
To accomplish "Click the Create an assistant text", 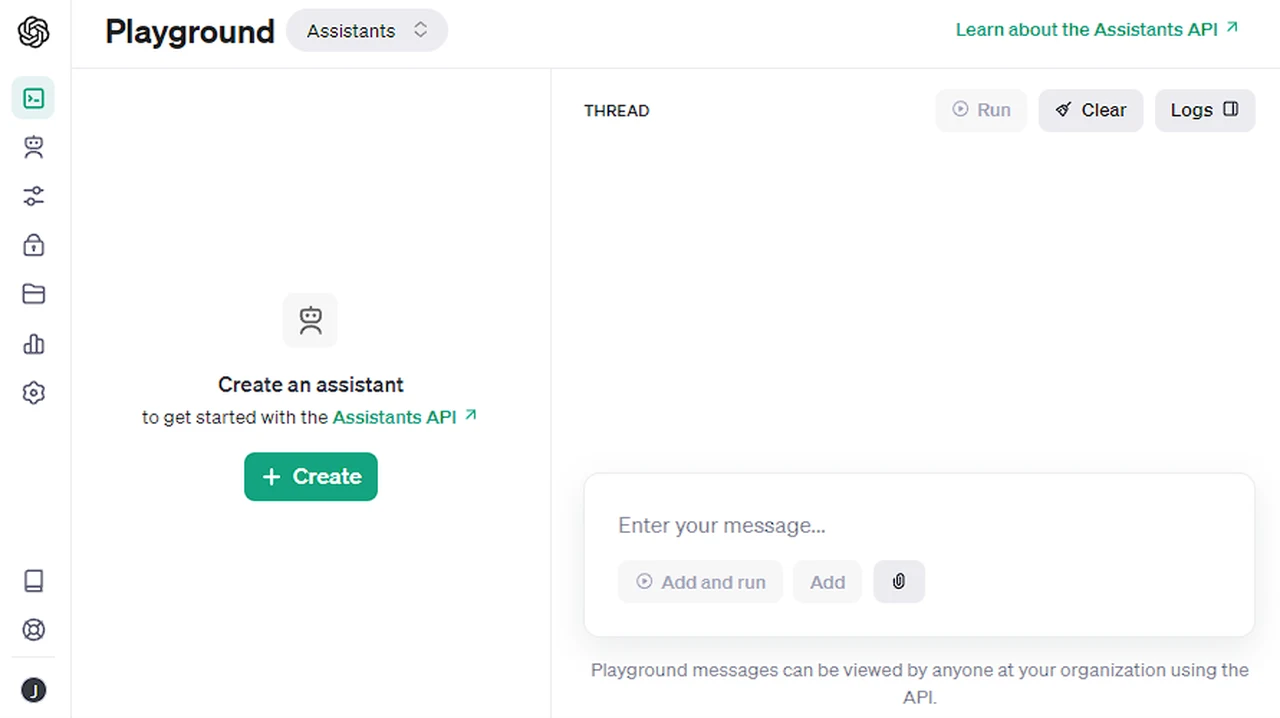I will [x=311, y=385].
